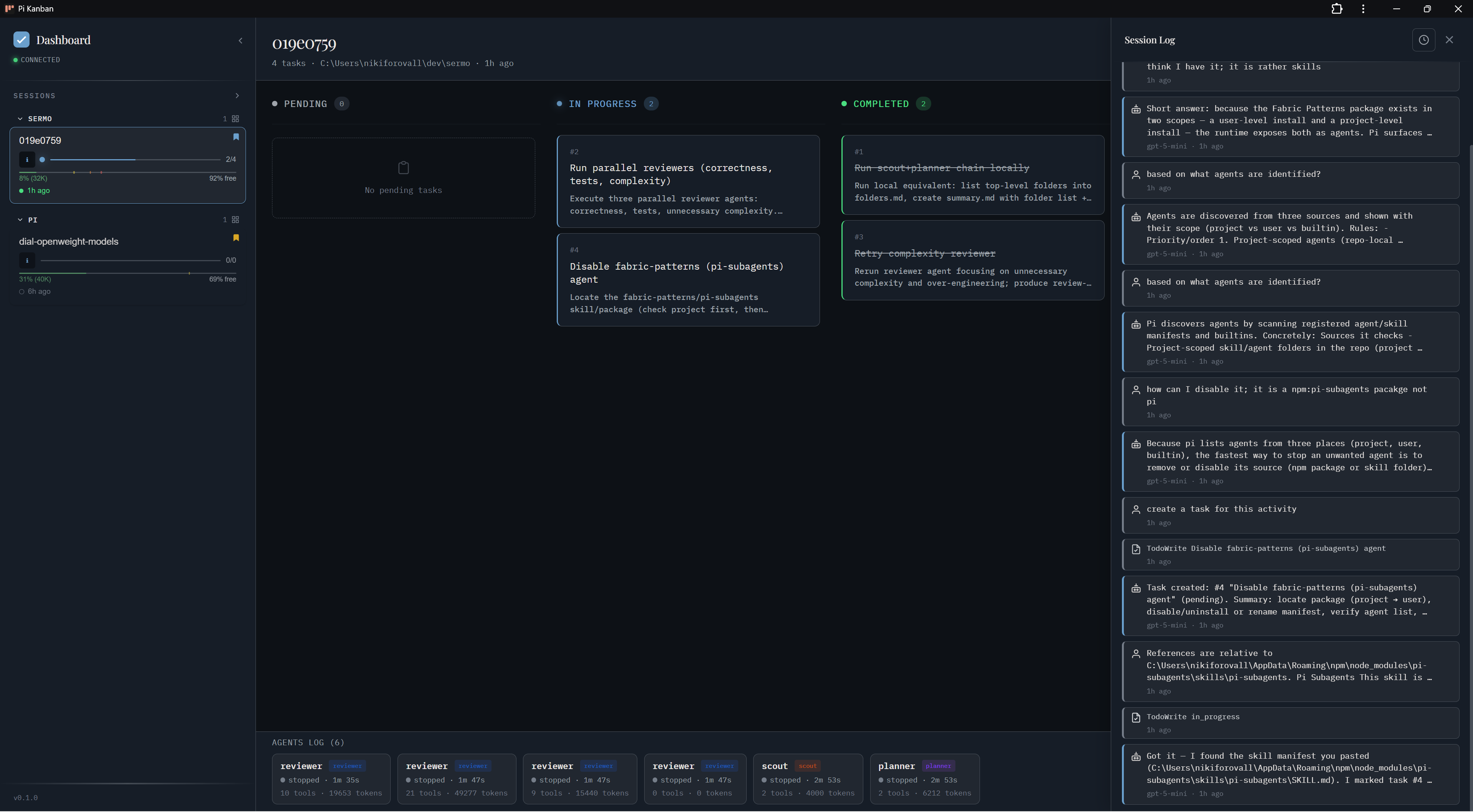Click version label v0.1.0

(x=26, y=798)
